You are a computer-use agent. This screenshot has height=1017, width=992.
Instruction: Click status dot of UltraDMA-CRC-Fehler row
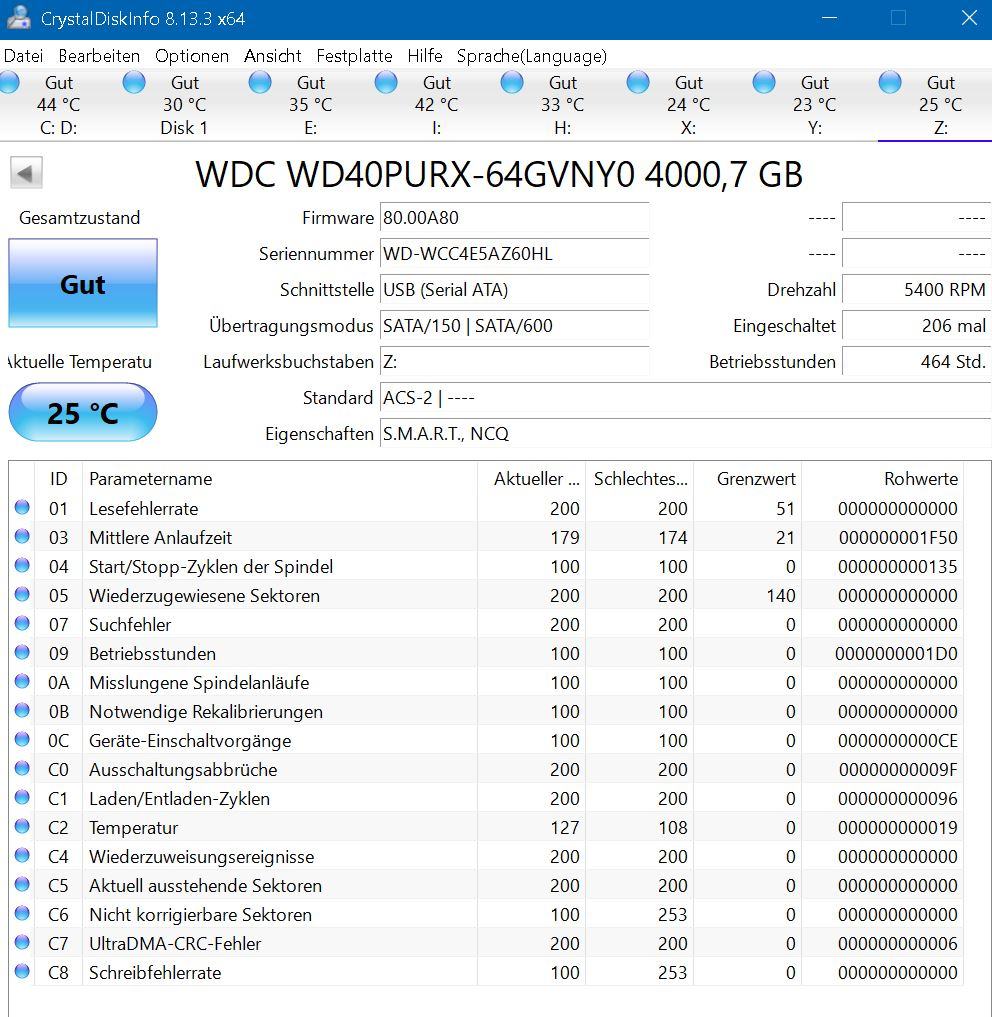coord(22,942)
